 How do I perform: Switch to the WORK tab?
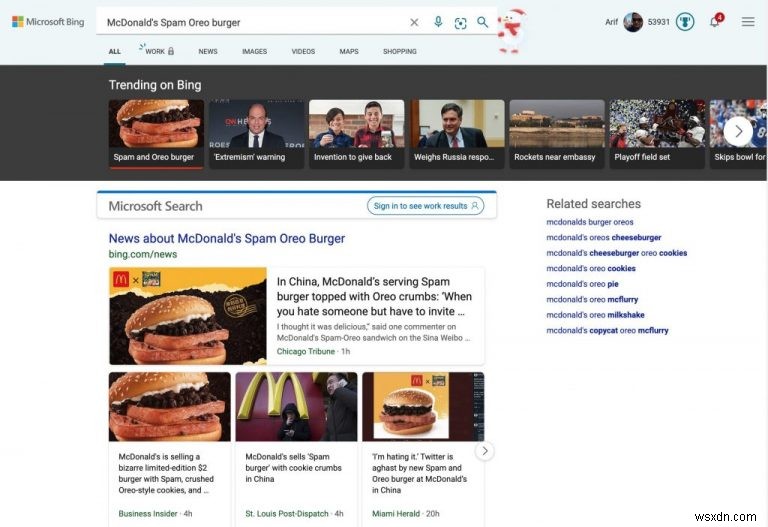point(157,51)
